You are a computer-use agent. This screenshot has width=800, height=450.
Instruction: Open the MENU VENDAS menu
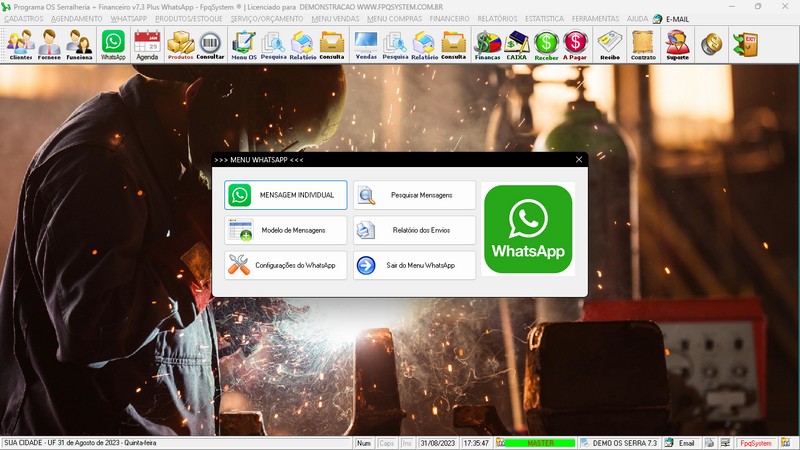(x=335, y=19)
